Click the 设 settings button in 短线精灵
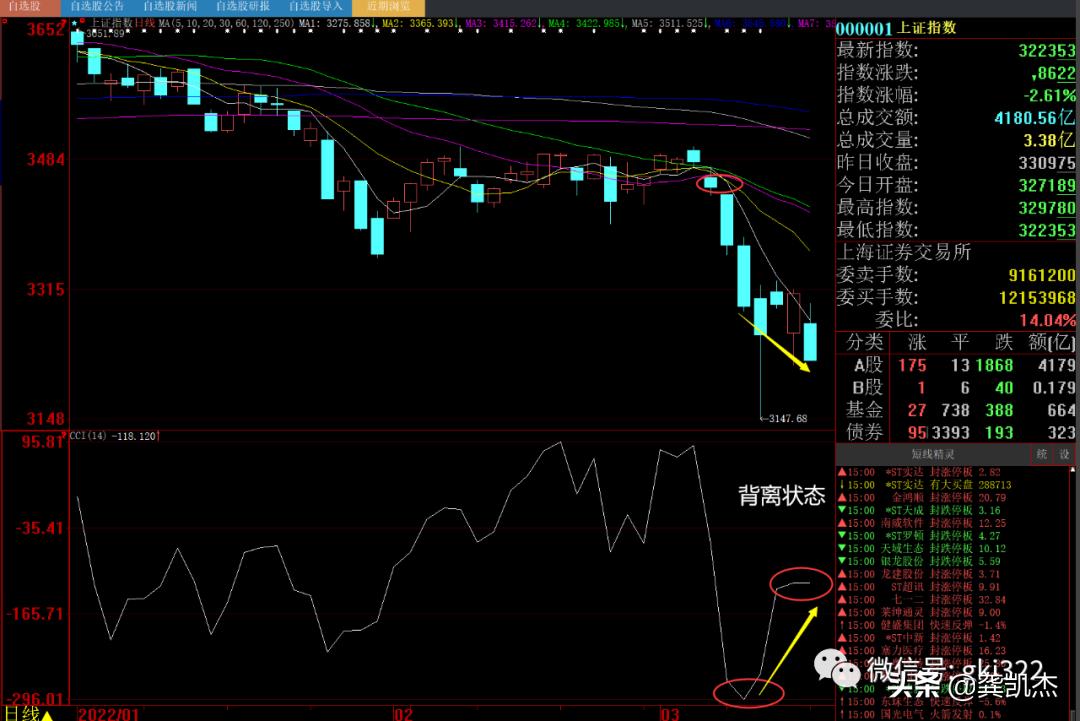Image resolution: width=1080 pixels, height=721 pixels. click(x=1064, y=454)
